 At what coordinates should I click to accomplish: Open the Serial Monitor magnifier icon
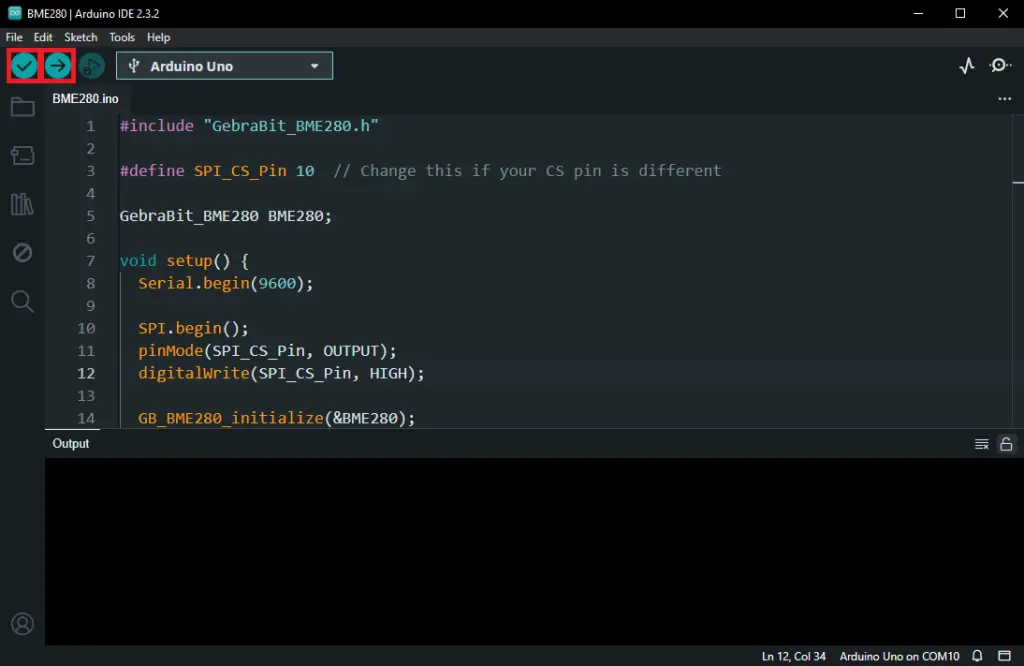pos(1000,65)
